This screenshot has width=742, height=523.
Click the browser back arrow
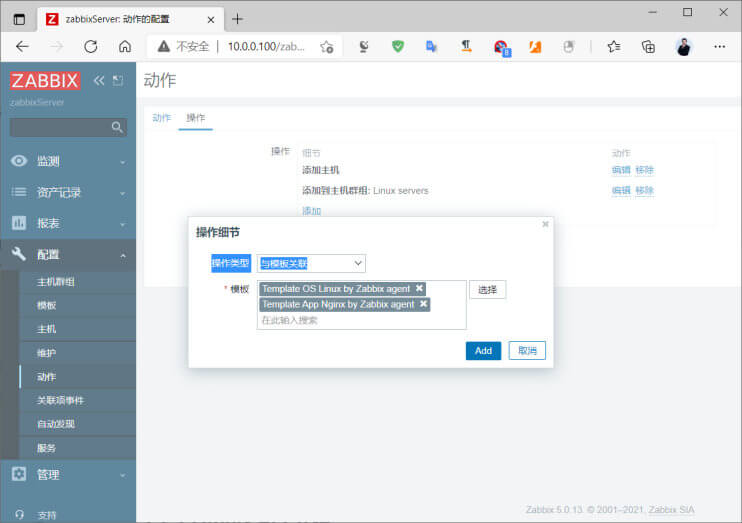coord(22,46)
